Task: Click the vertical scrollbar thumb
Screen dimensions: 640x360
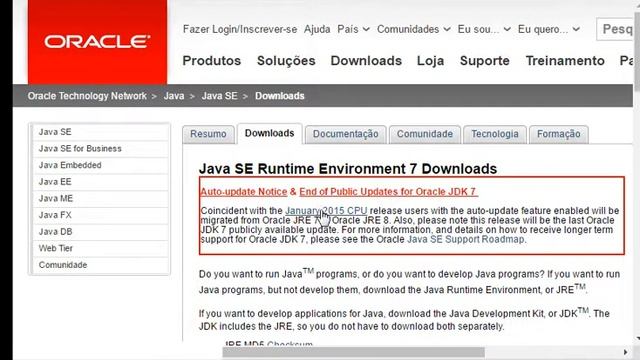Action: coord(637,53)
